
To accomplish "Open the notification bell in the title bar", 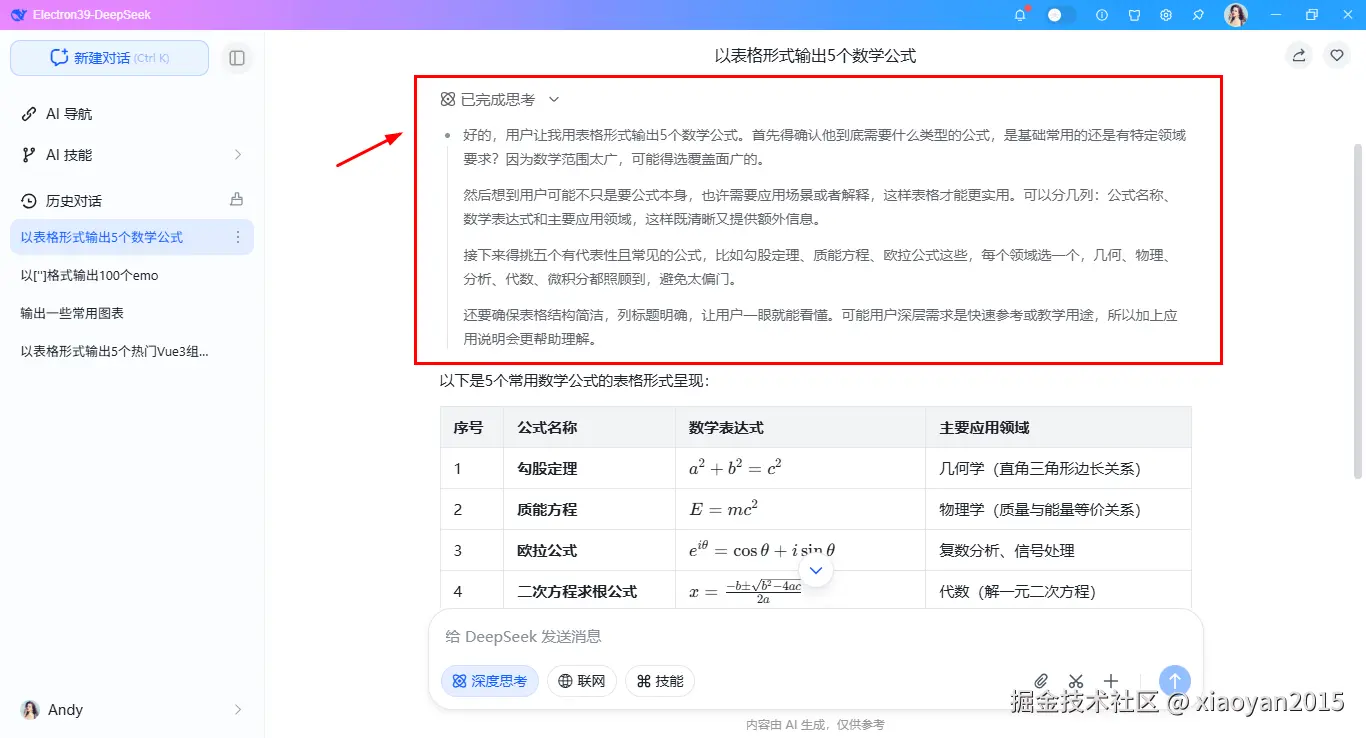I will tap(1020, 15).
